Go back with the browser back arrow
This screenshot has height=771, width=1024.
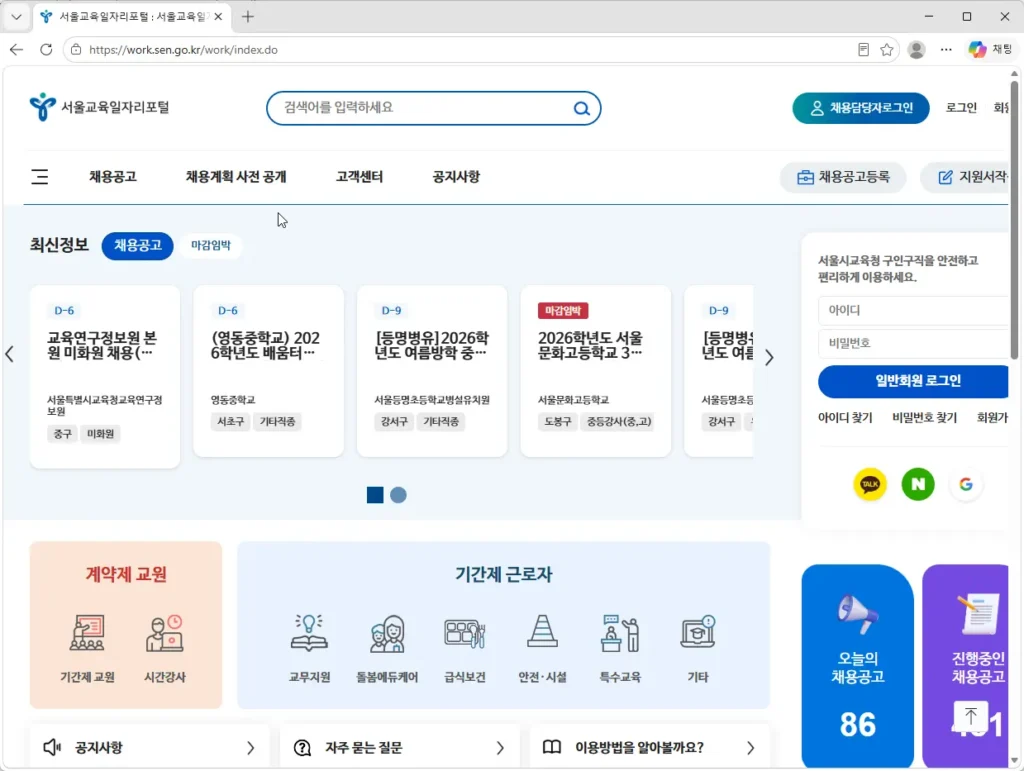pos(16,50)
